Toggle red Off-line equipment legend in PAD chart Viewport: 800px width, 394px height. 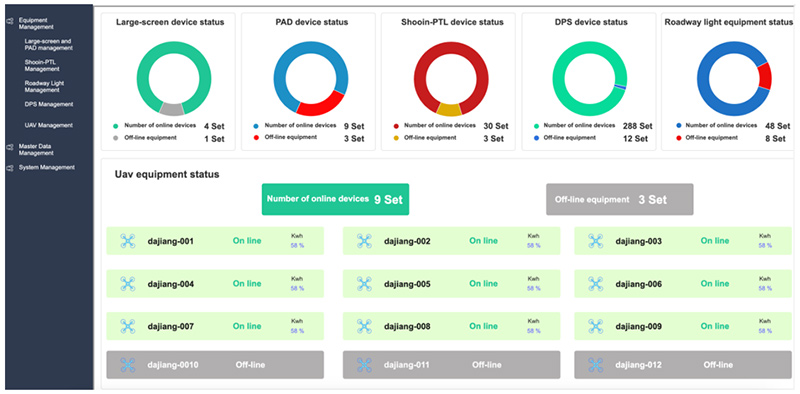tap(256, 138)
